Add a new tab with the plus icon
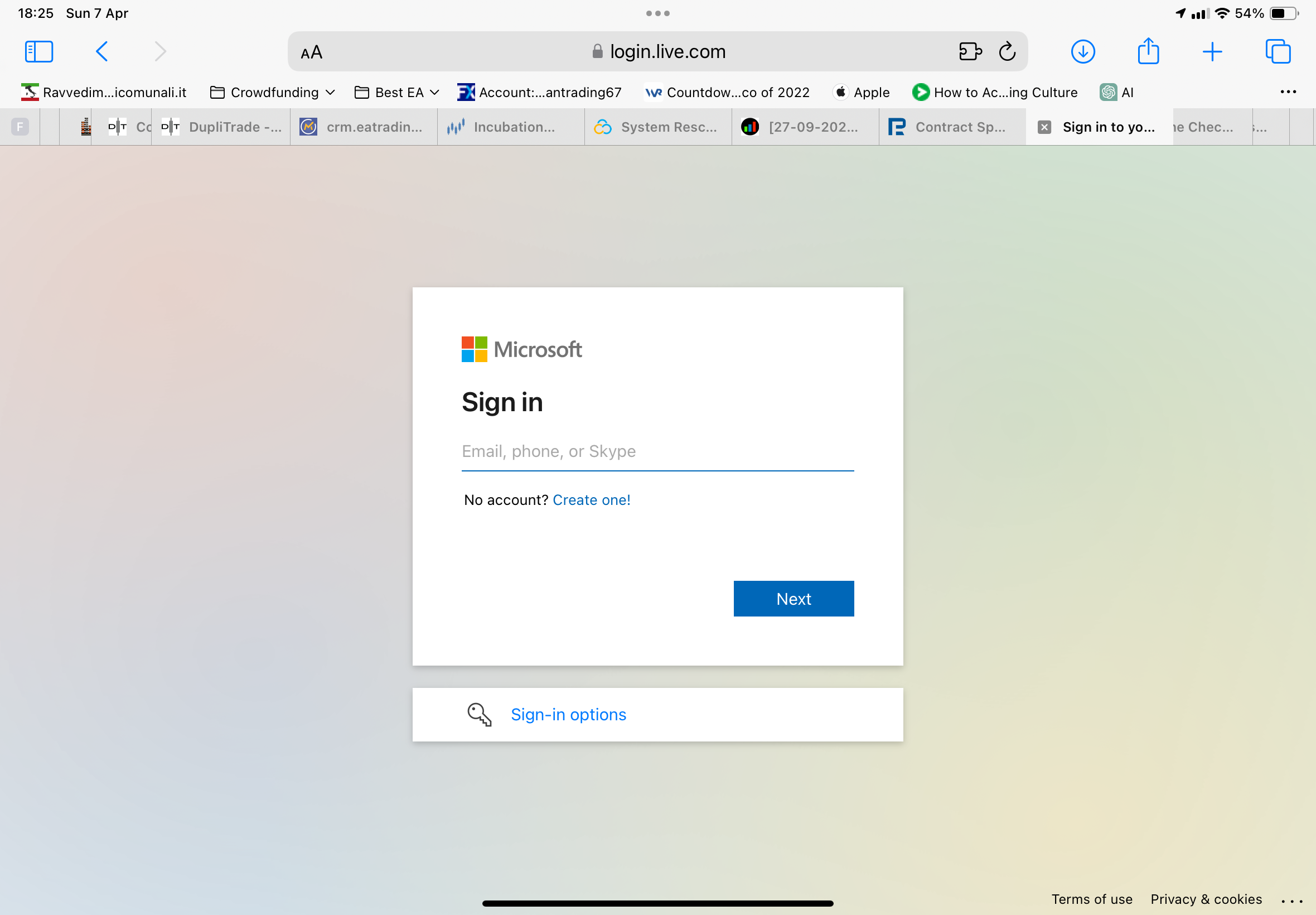The height and width of the screenshot is (915, 1316). 1212,51
